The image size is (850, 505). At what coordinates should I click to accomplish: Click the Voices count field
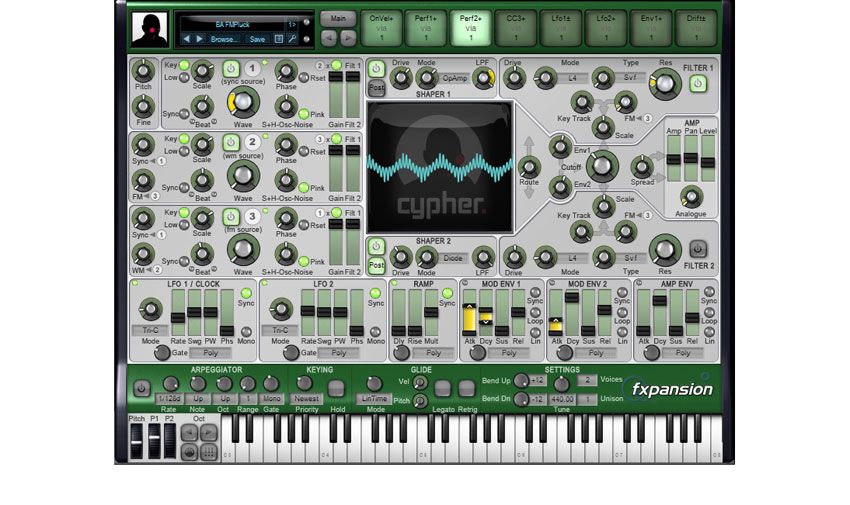pyautogui.click(x=587, y=380)
